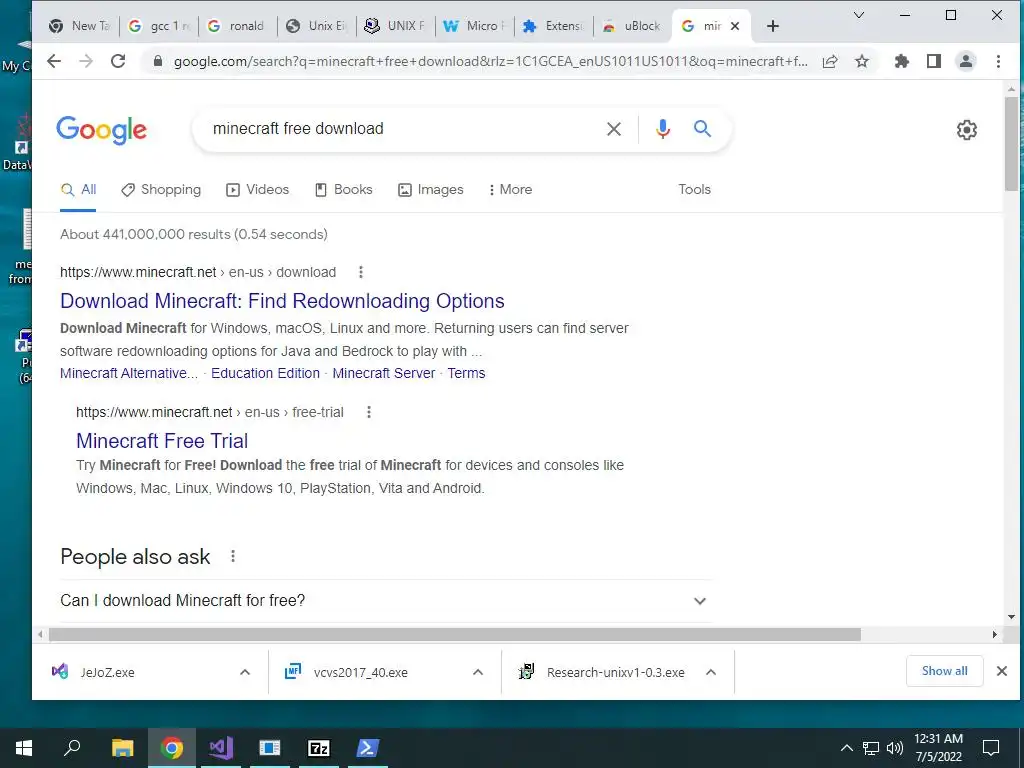This screenshot has width=1024, height=768.
Task: Switch to the 'Unix E' tab
Action: coord(317,26)
